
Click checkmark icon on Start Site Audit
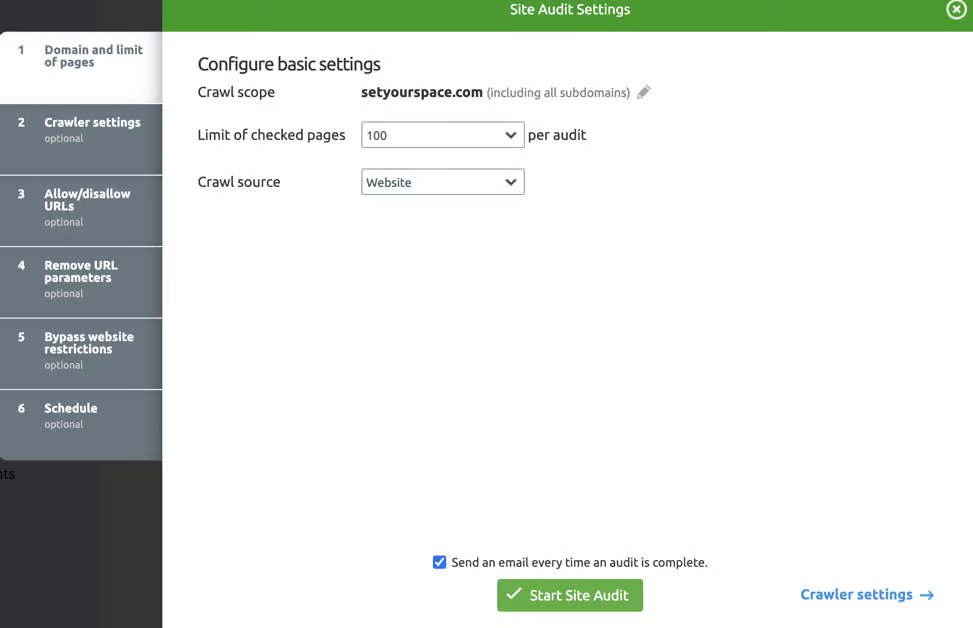pyautogui.click(x=514, y=594)
